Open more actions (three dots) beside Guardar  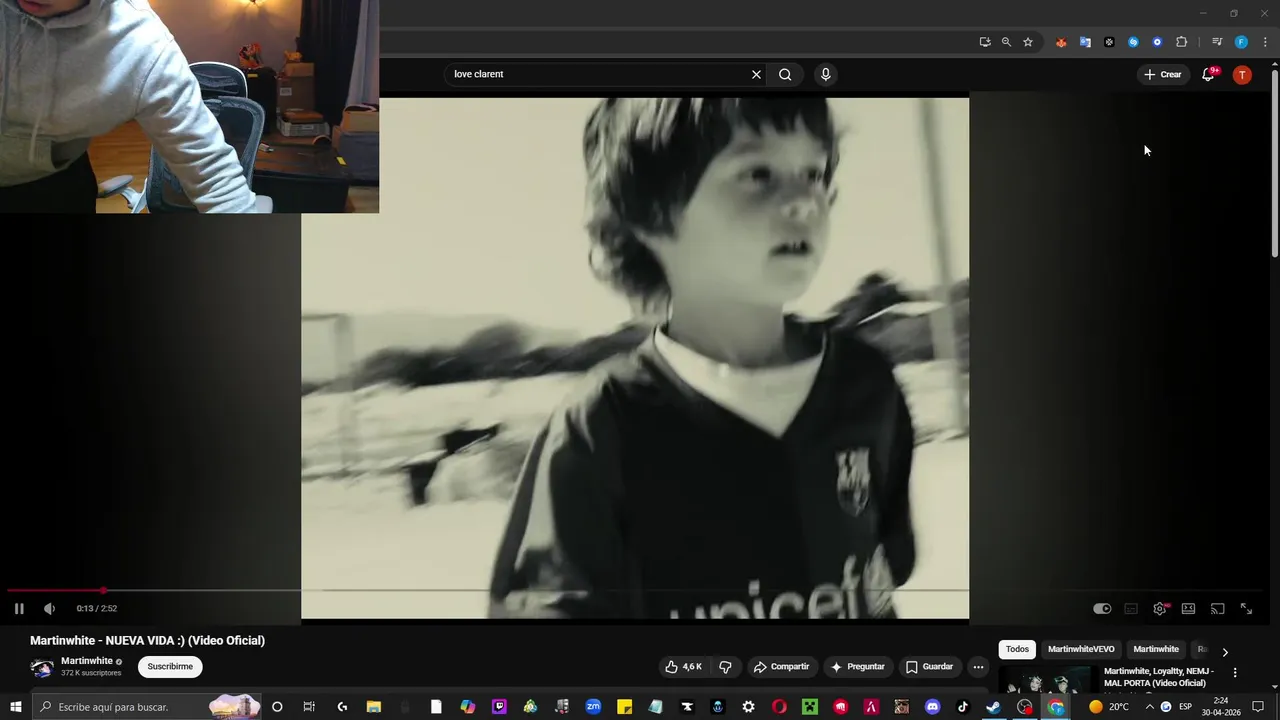pos(979,667)
